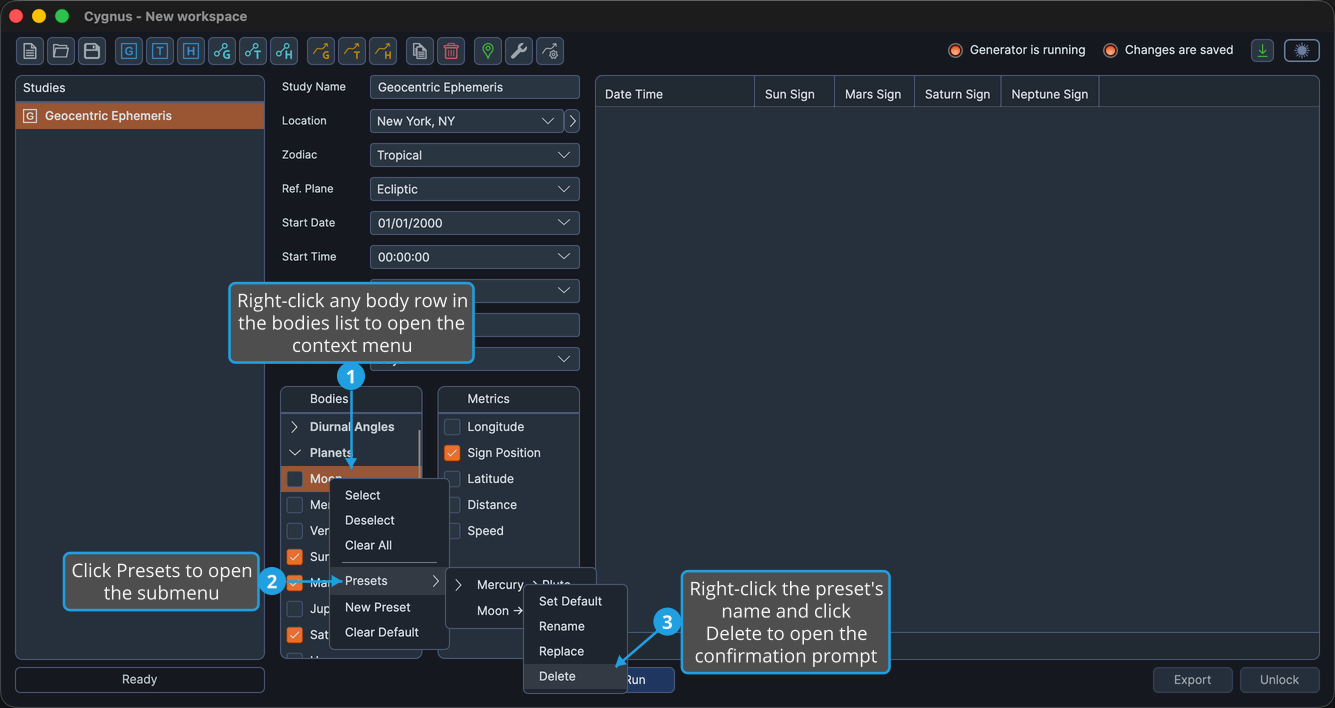1335x708 pixels.
Task: Choose Select in the context menu
Action: tap(389, 495)
